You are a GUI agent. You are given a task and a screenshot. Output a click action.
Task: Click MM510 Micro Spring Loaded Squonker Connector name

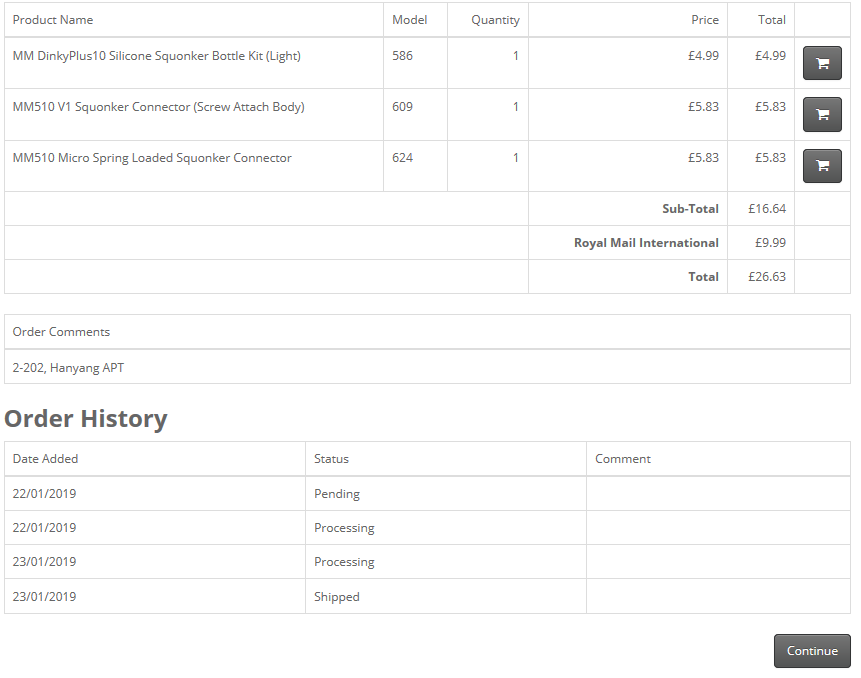[x=152, y=158]
